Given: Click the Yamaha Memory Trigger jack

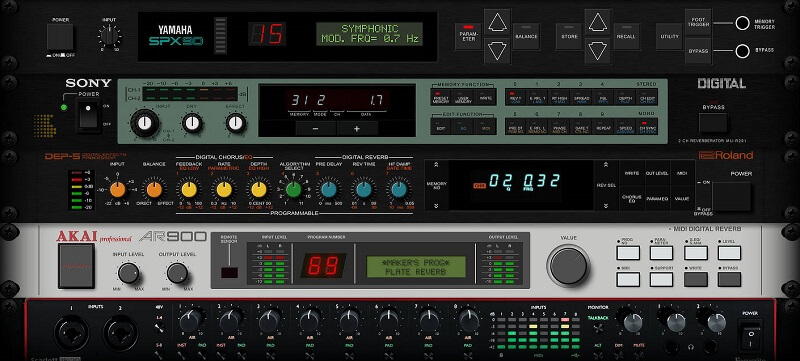Looking at the screenshot, I should [742, 23].
